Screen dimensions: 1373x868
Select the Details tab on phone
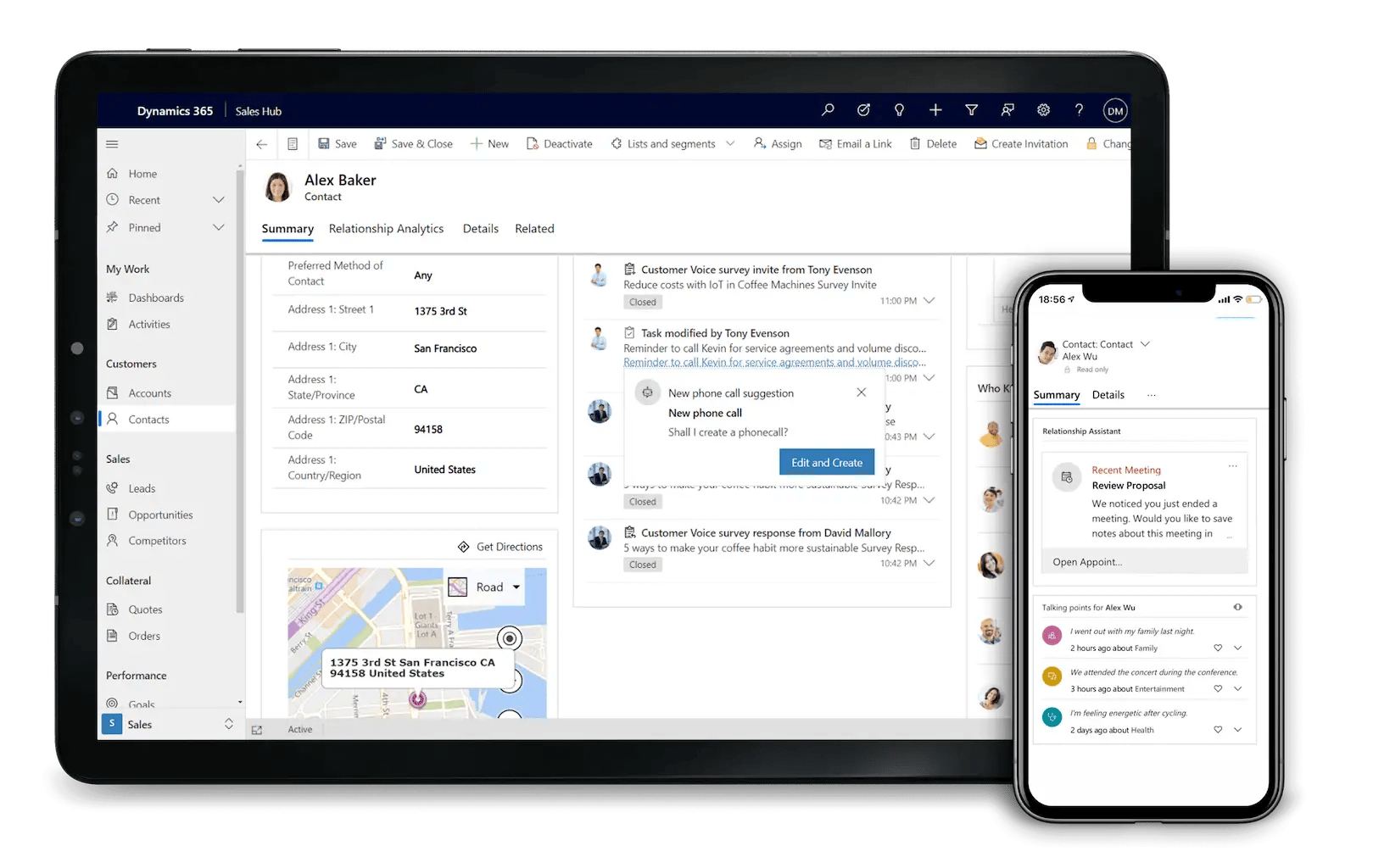[1108, 395]
